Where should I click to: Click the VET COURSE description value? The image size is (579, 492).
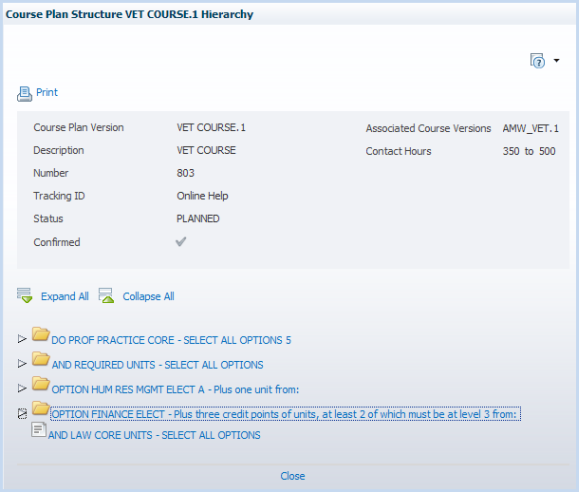pos(206,150)
